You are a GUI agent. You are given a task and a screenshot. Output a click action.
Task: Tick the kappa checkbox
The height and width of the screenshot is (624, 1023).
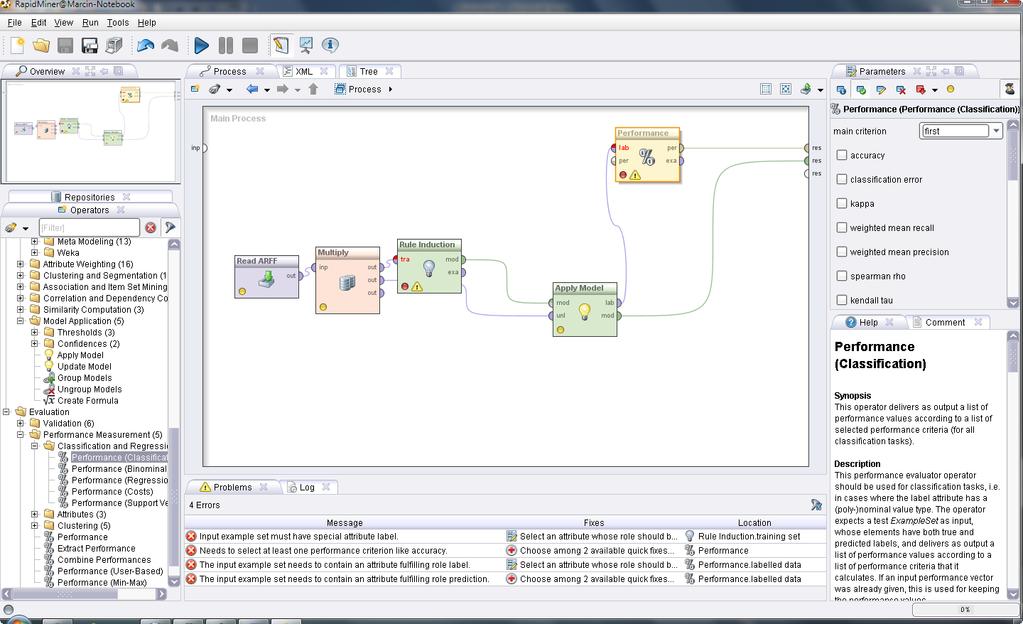[842, 204]
